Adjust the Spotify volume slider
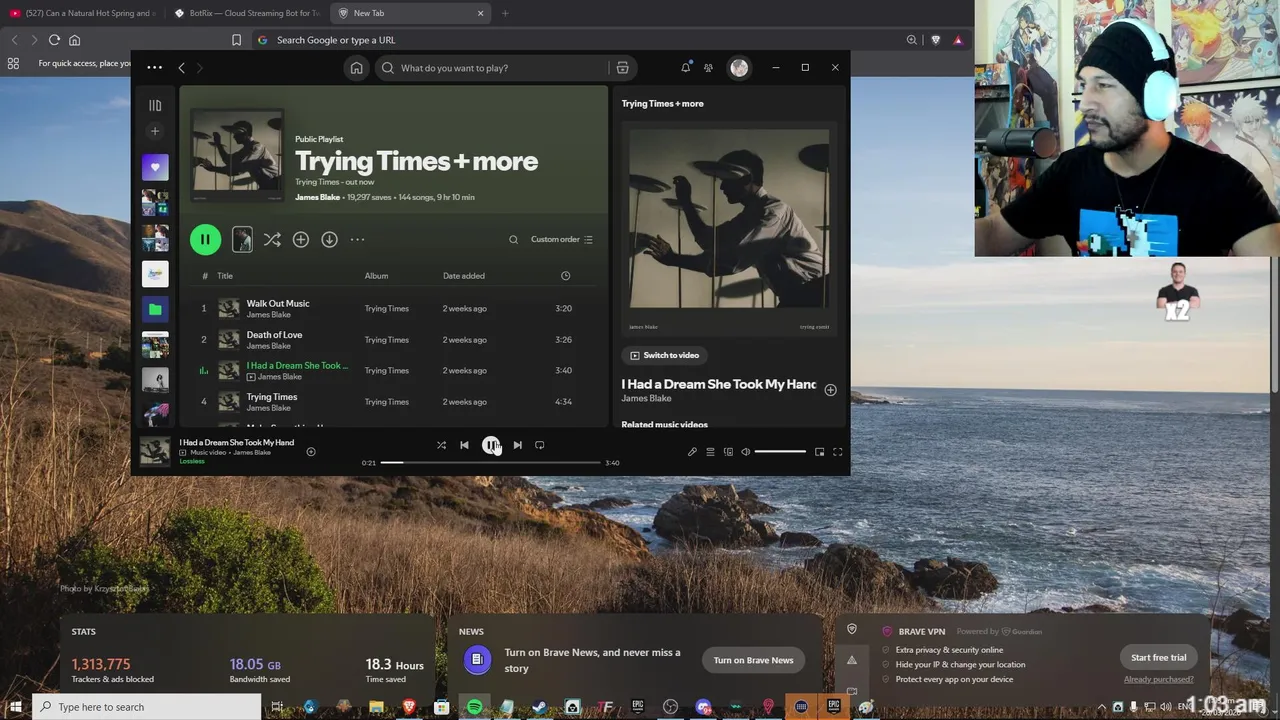Viewport: 1280px width, 720px height. point(780,452)
